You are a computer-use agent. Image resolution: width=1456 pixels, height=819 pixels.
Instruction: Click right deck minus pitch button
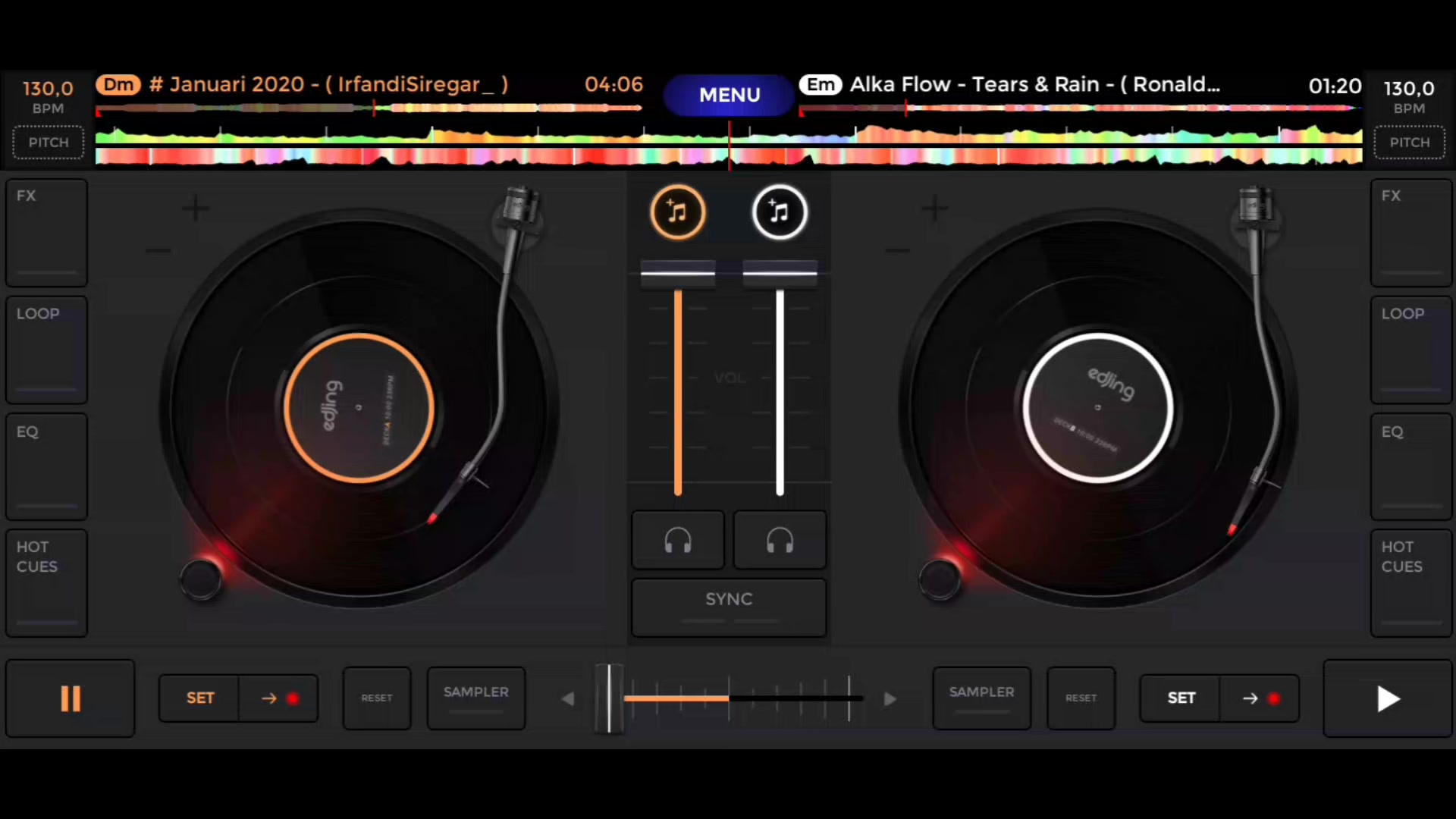(897, 250)
